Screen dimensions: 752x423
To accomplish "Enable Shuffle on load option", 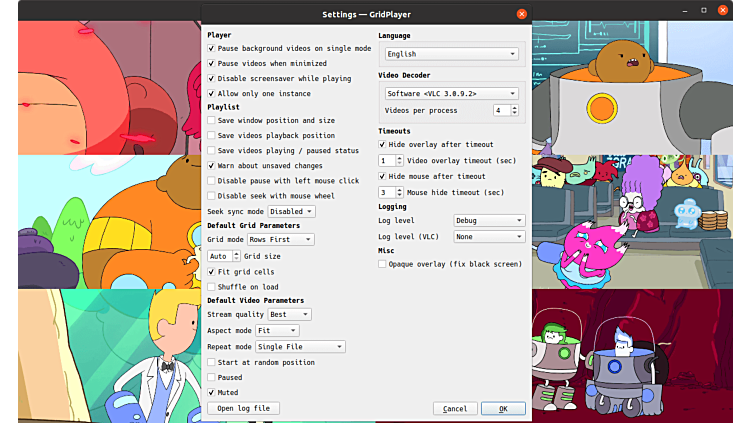I will (212, 286).
